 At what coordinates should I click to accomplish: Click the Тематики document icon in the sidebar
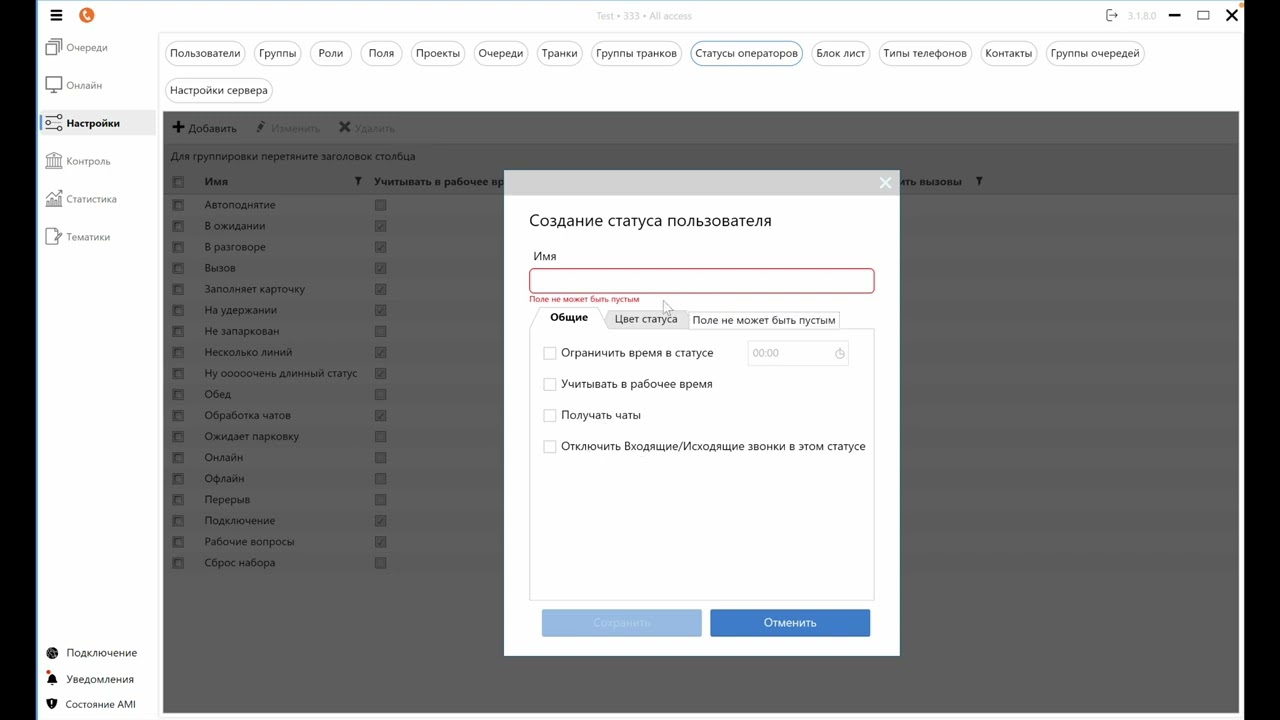click(54, 237)
